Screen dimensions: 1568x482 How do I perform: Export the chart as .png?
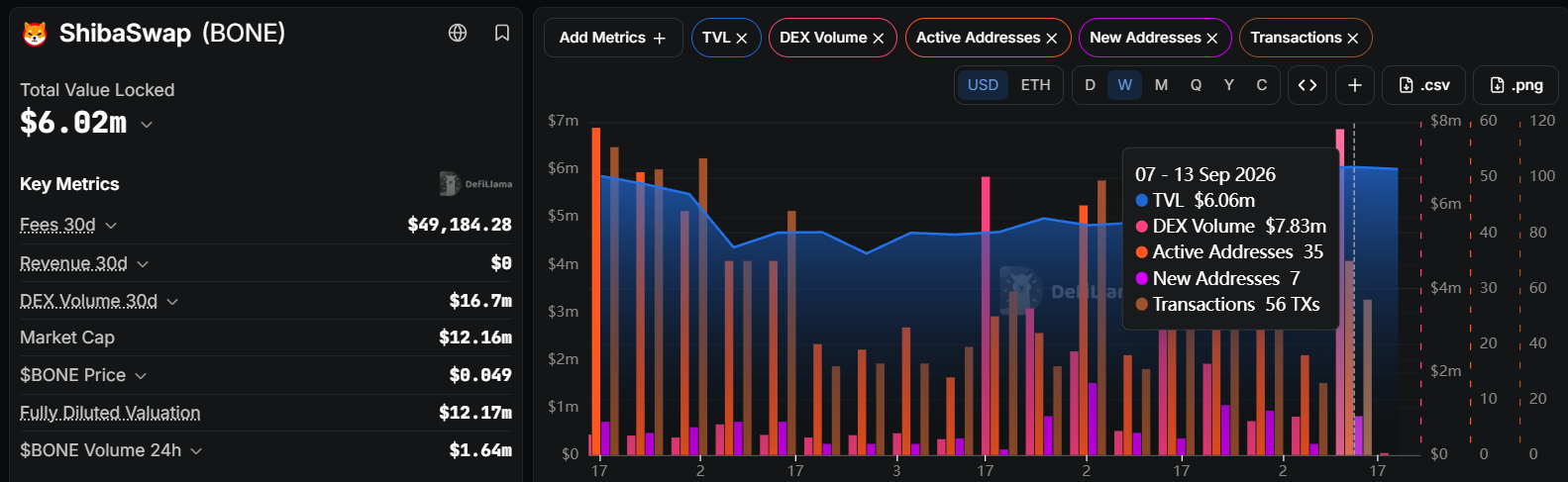tap(1516, 85)
